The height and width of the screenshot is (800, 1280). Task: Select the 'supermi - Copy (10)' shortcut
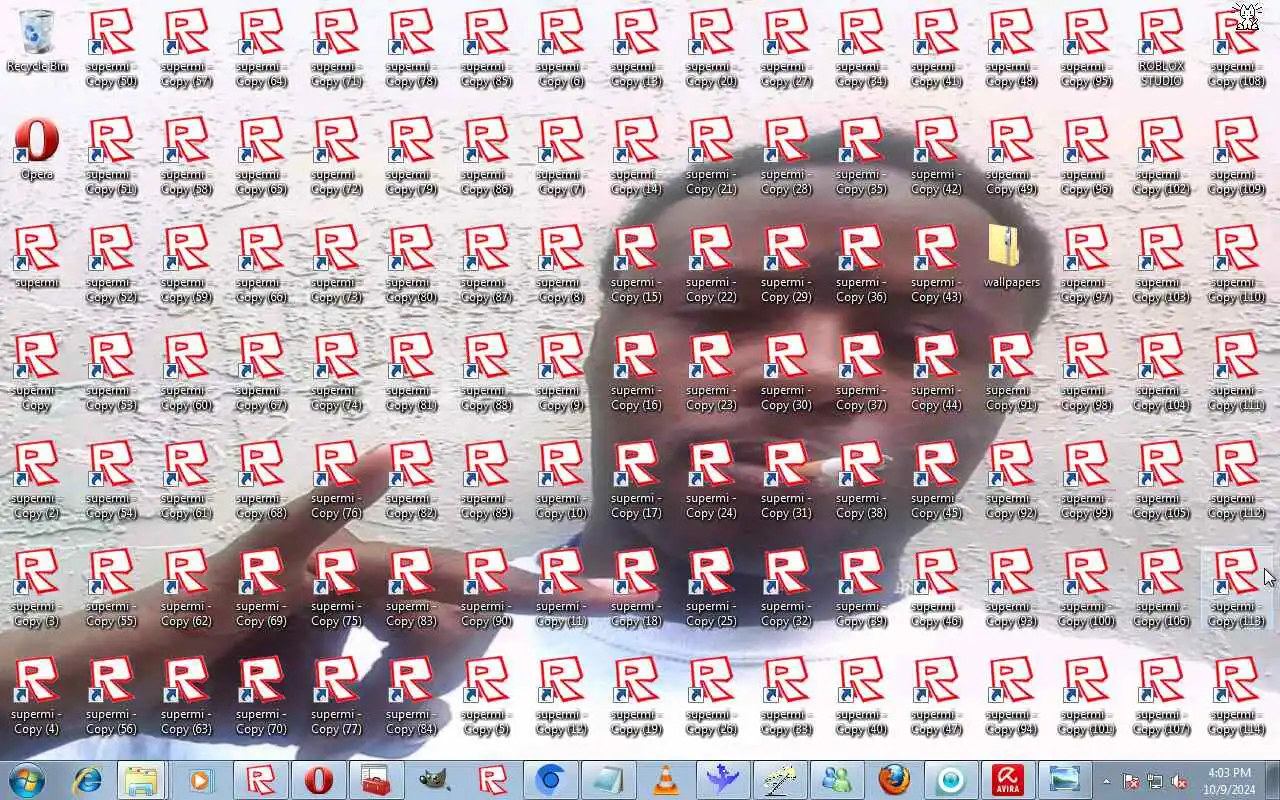point(562,480)
